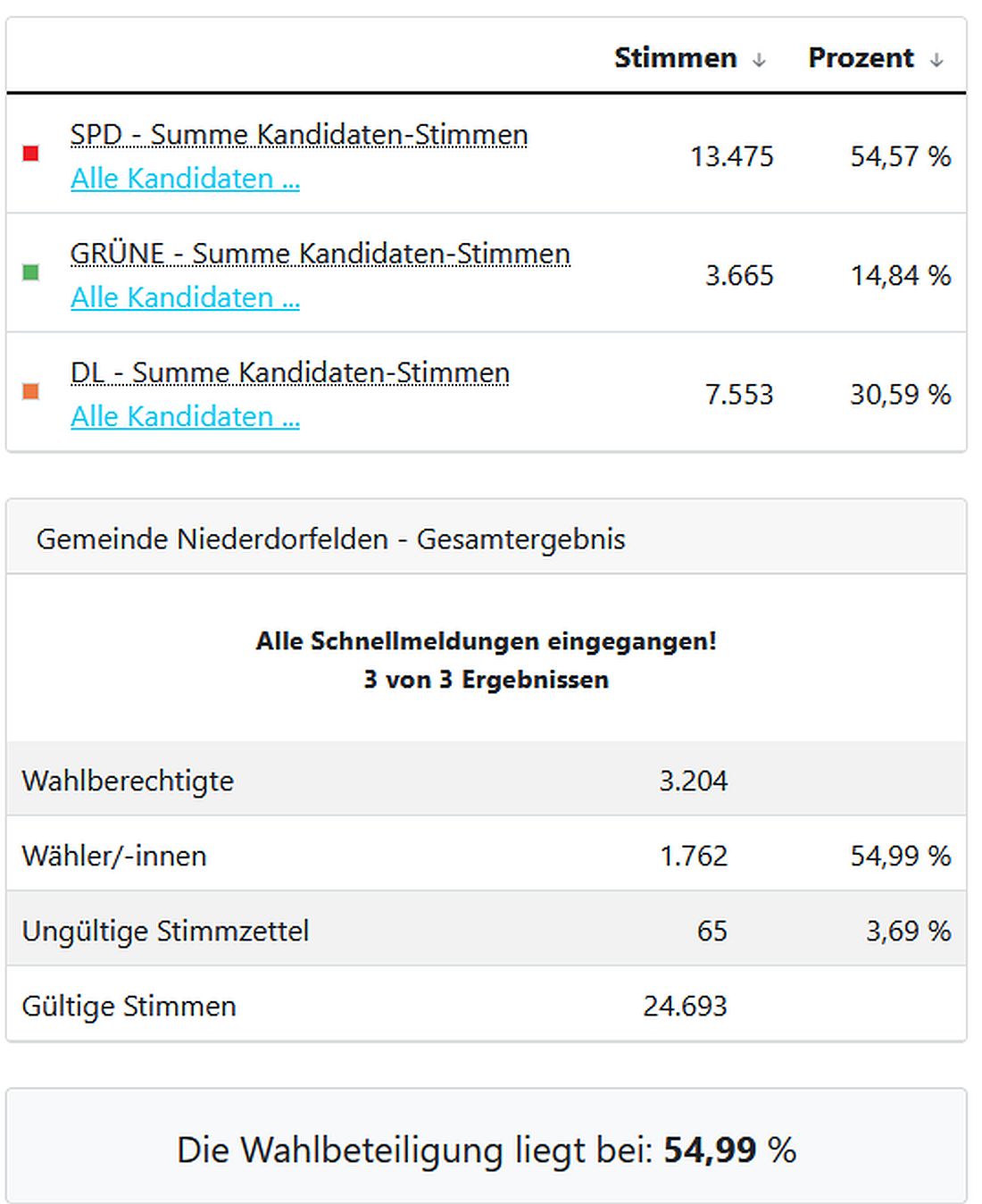The image size is (982, 1204).
Task: Click the SPD vote count 13.475
Action: (x=730, y=157)
